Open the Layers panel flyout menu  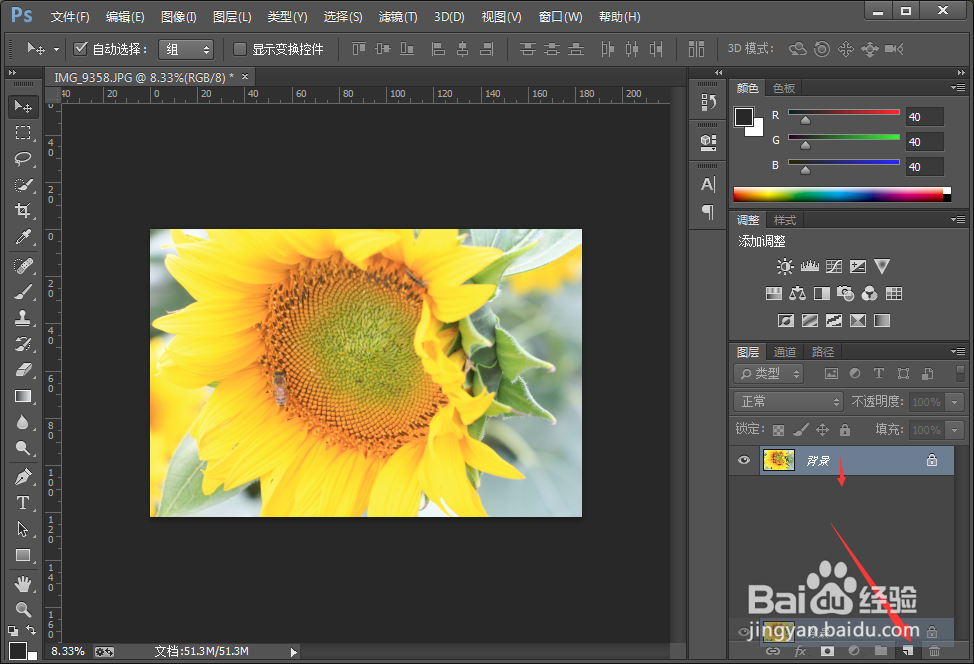pyautogui.click(x=958, y=352)
